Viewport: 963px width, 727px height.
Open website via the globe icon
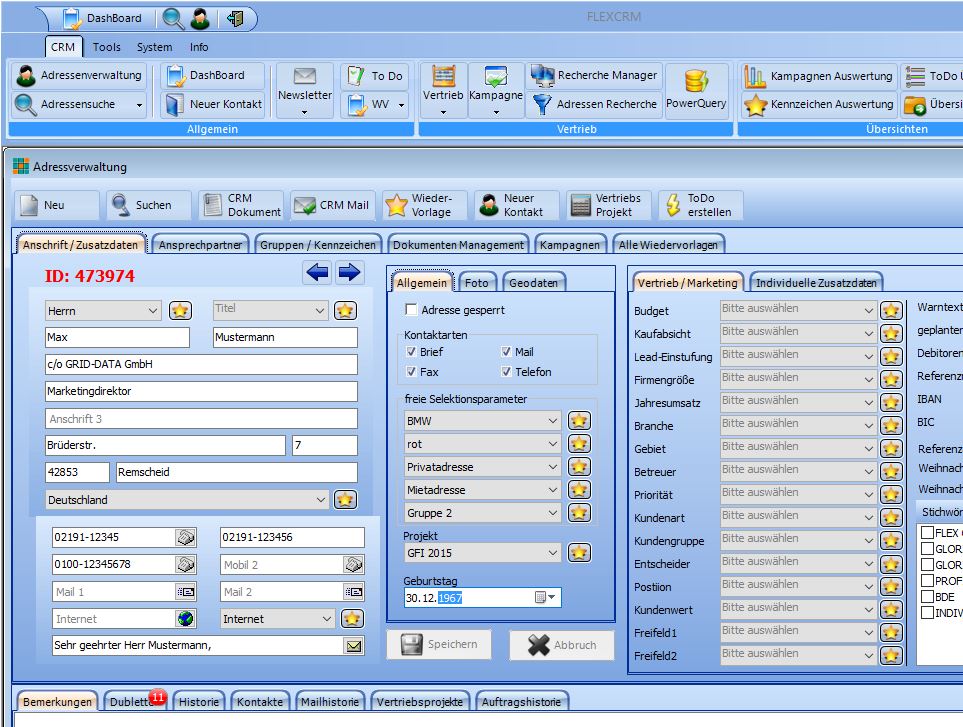[x=185, y=619]
